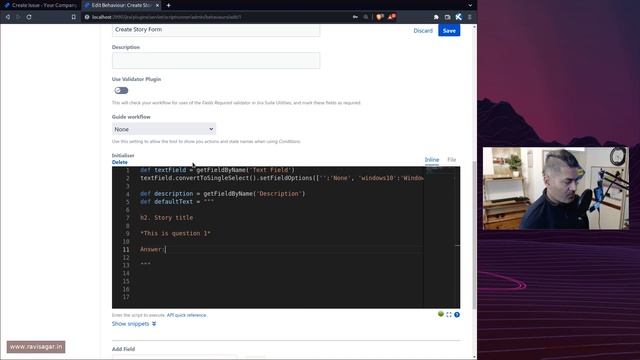Click code line '*This is question 1*'
This screenshot has height=360, width=640.
pos(176,233)
